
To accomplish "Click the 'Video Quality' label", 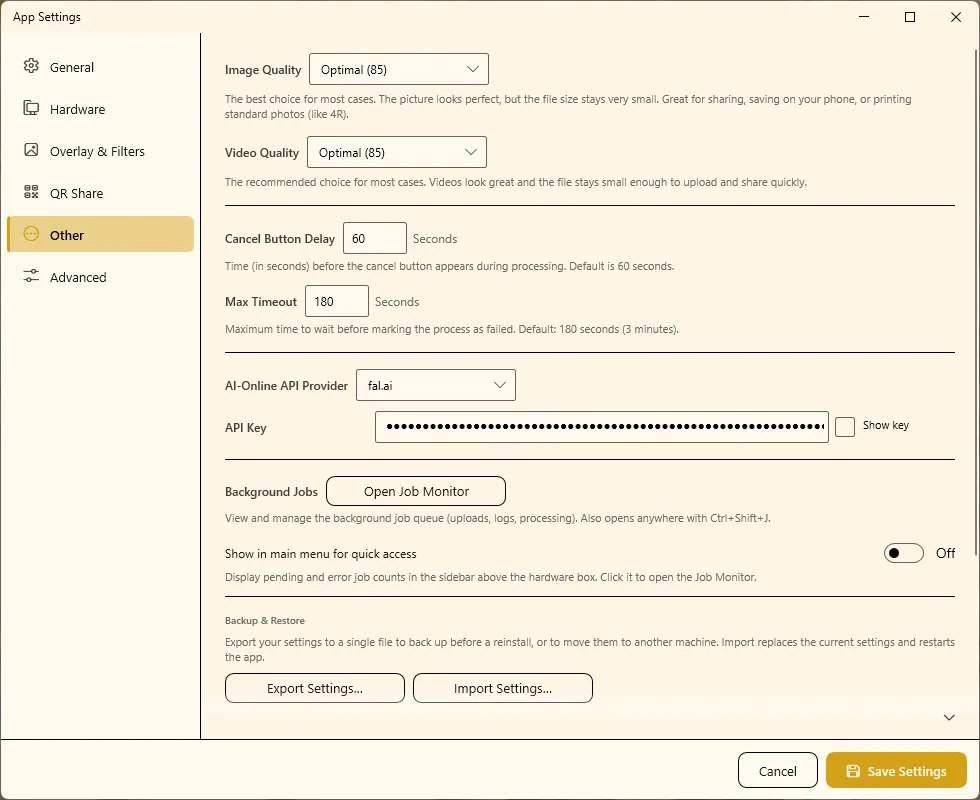I will pos(262,153).
